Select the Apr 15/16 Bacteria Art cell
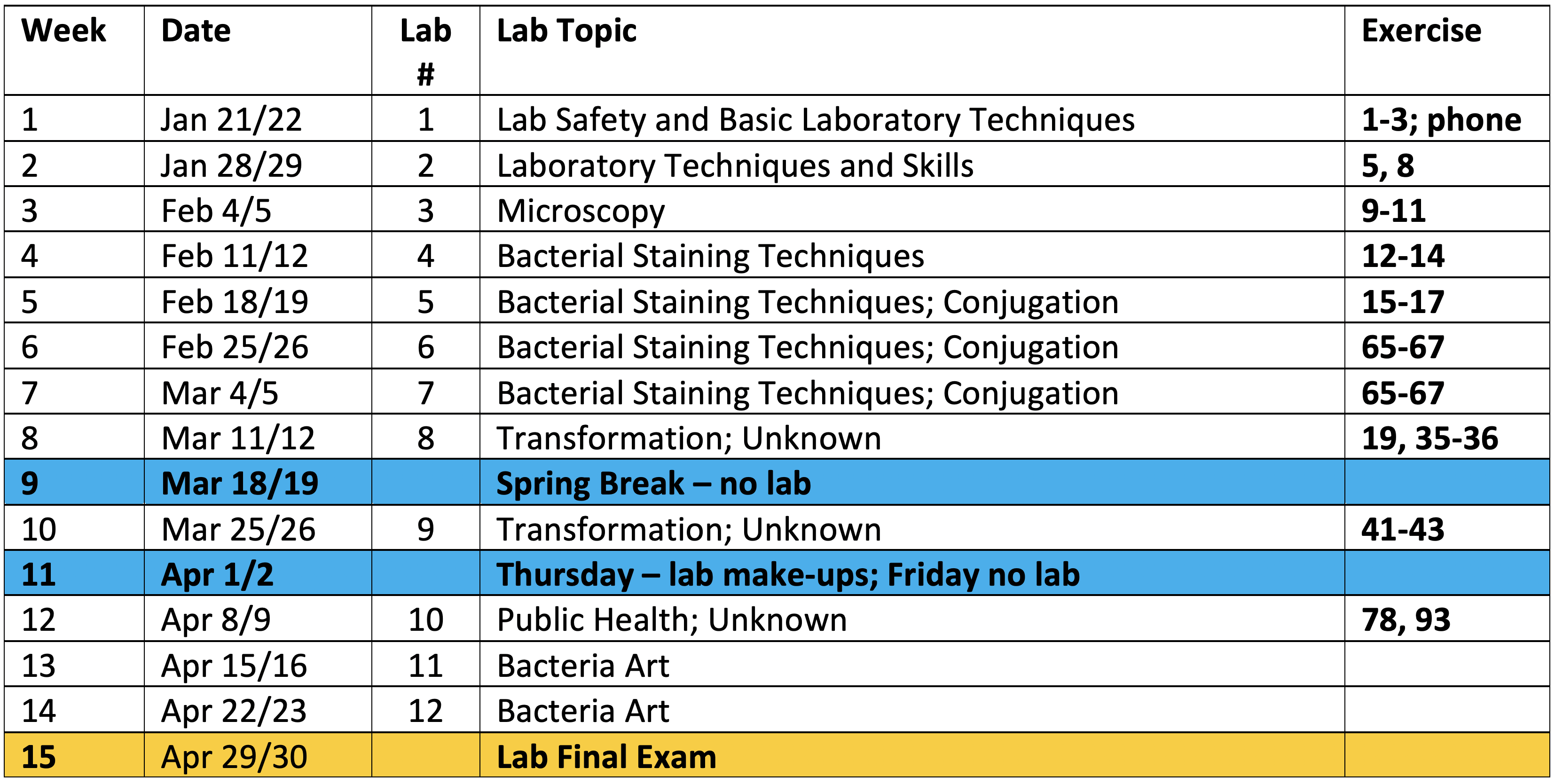1555x784 pixels. 912,665
